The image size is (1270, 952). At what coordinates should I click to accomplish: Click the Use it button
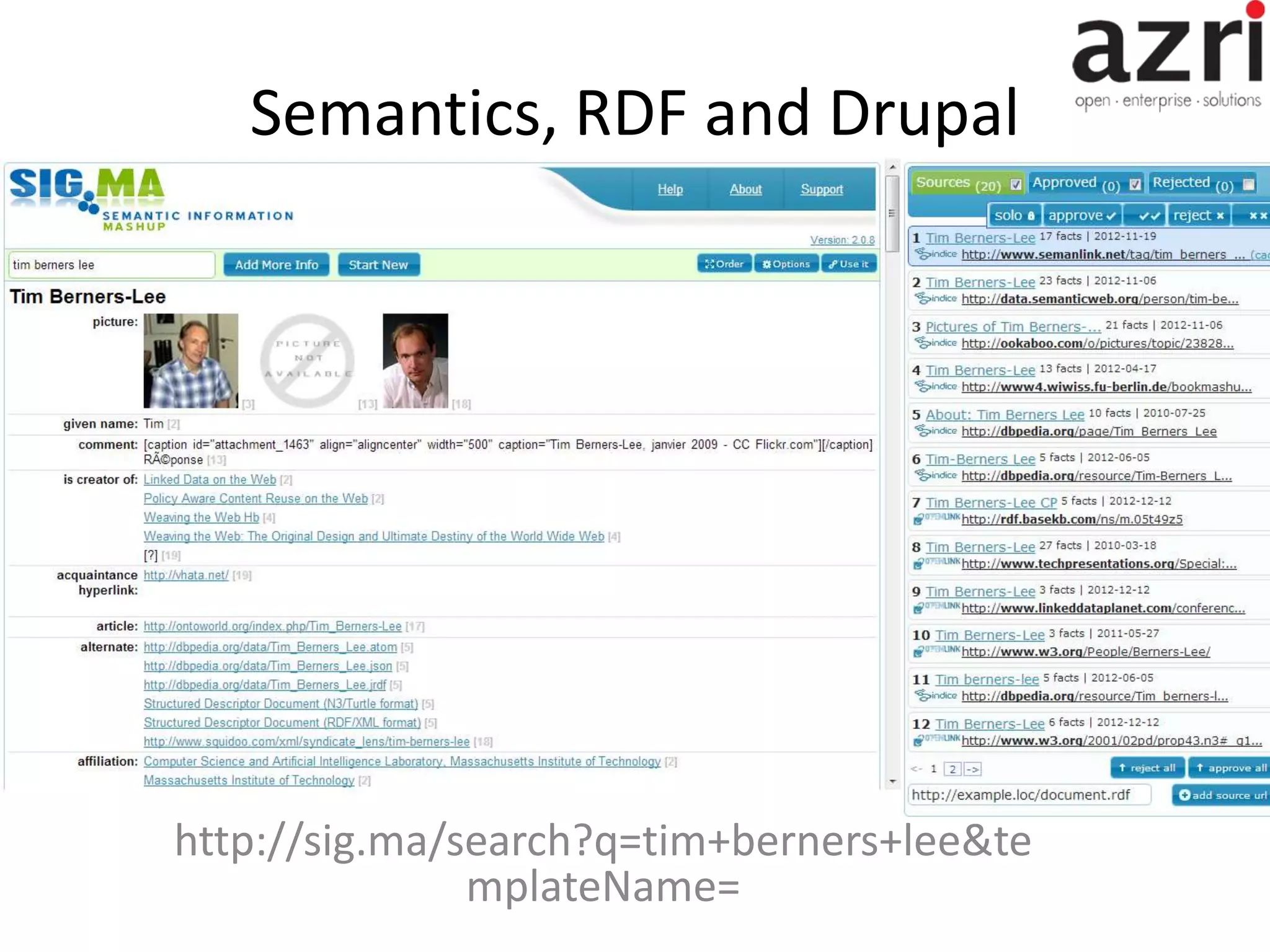(x=849, y=264)
